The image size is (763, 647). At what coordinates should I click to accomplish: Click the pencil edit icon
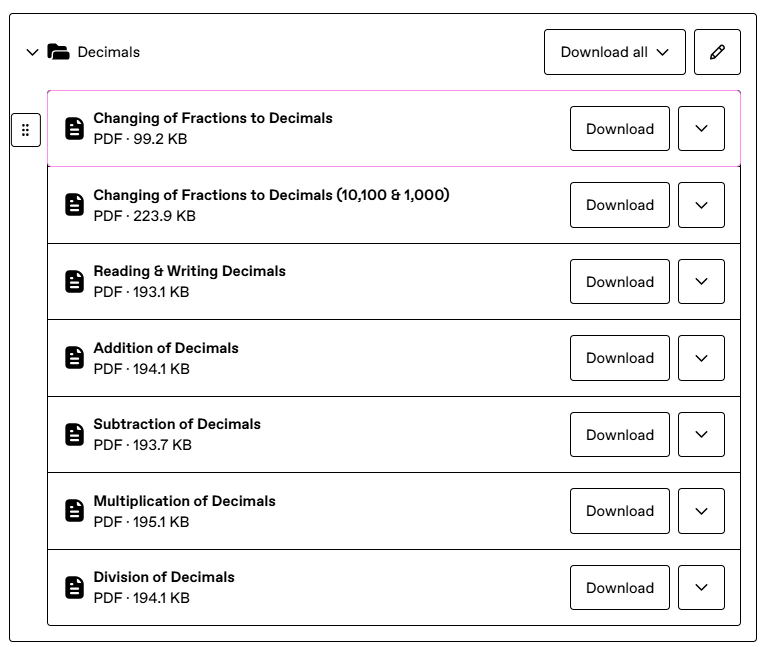click(x=716, y=52)
